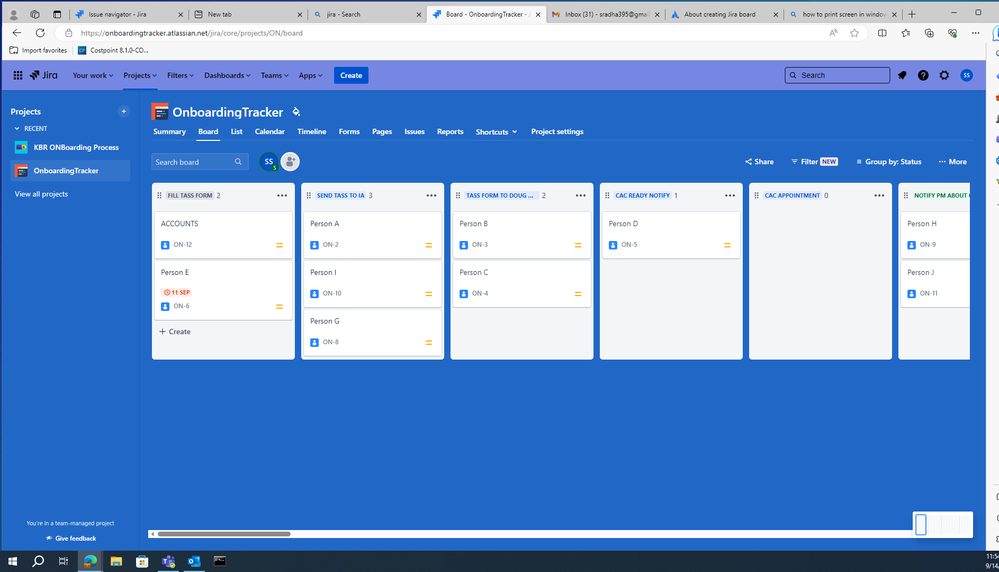Screen dimensions: 999x572
Task: Click the More button on board toolbar
Action: [952, 162]
